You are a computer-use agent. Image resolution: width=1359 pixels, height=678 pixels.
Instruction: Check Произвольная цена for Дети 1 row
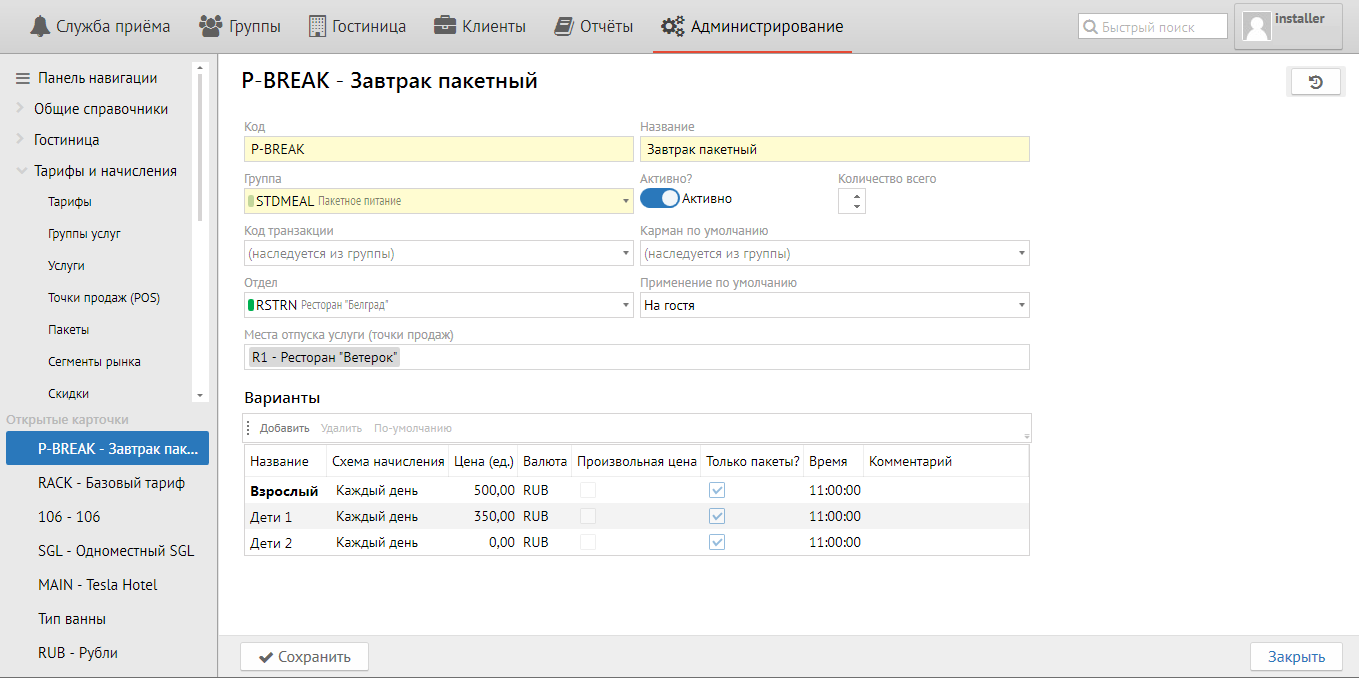[588, 516]
